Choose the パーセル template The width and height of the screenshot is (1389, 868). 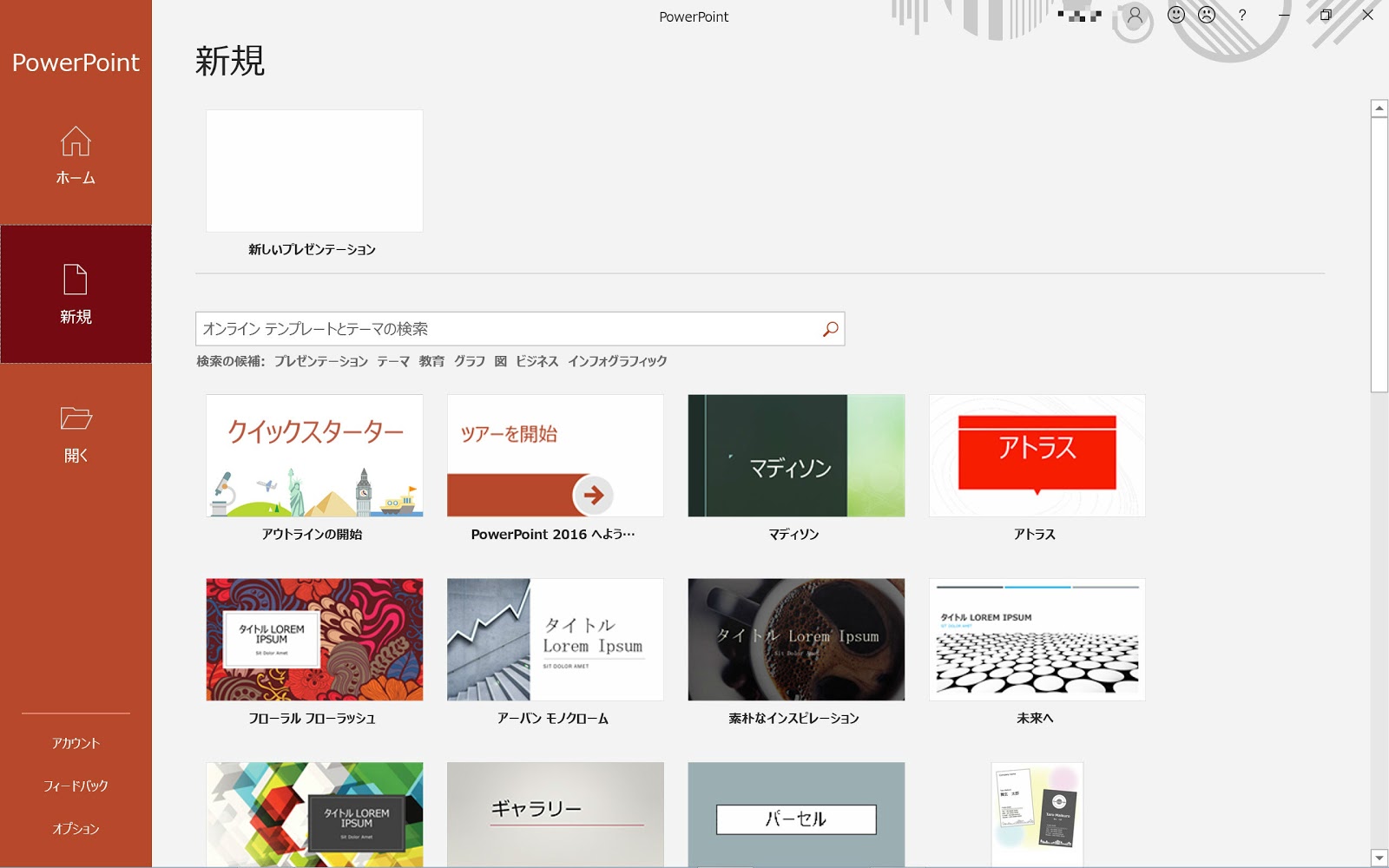click(x=796, y=814)
